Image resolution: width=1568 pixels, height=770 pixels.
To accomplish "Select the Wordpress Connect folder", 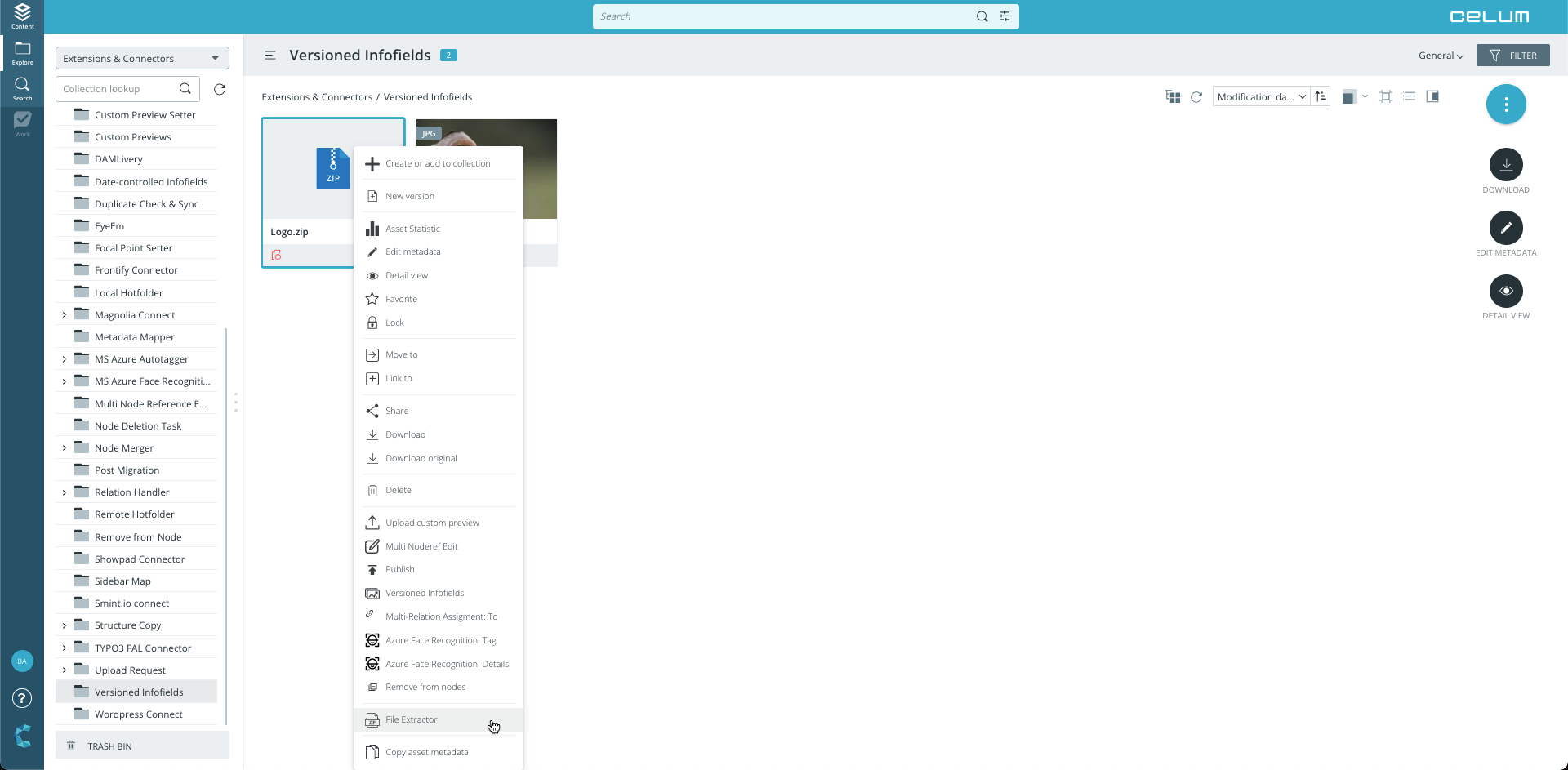I will [139, 714].
